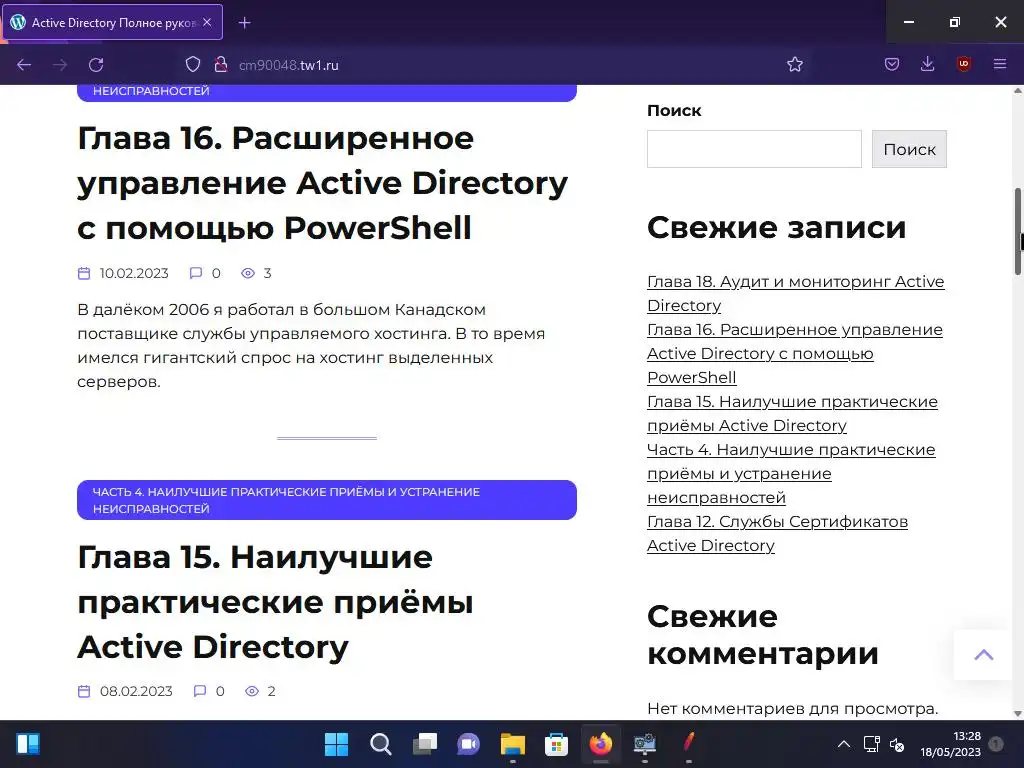Click the calendar icon next to 08.02.2023

click(x=84, y=691)
